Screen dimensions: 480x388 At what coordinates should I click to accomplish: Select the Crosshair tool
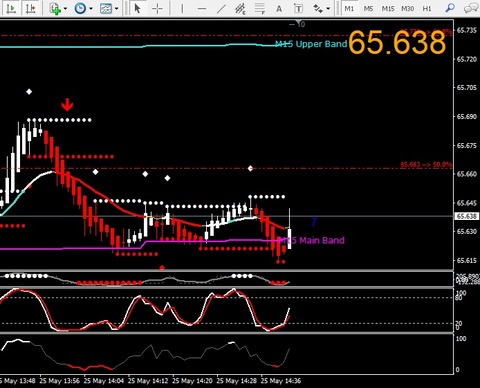pyautogui.click(x=157, y=8)
